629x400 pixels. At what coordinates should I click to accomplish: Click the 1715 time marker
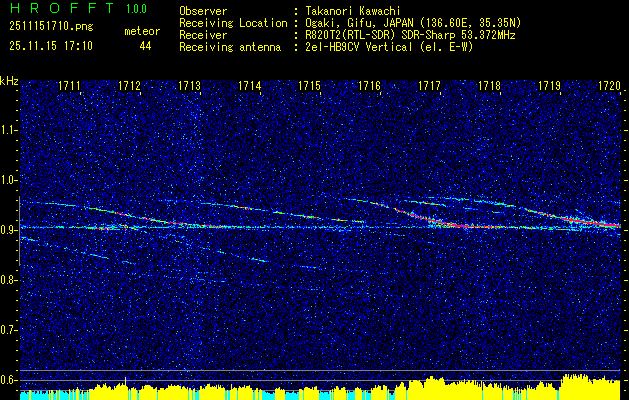(x=310, y=86)
